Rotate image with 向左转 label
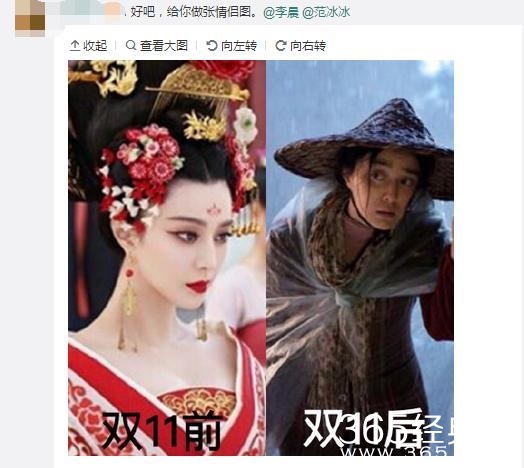Image resolution: width=524 pixels, height=468 pixels. (x=239, y=46)
